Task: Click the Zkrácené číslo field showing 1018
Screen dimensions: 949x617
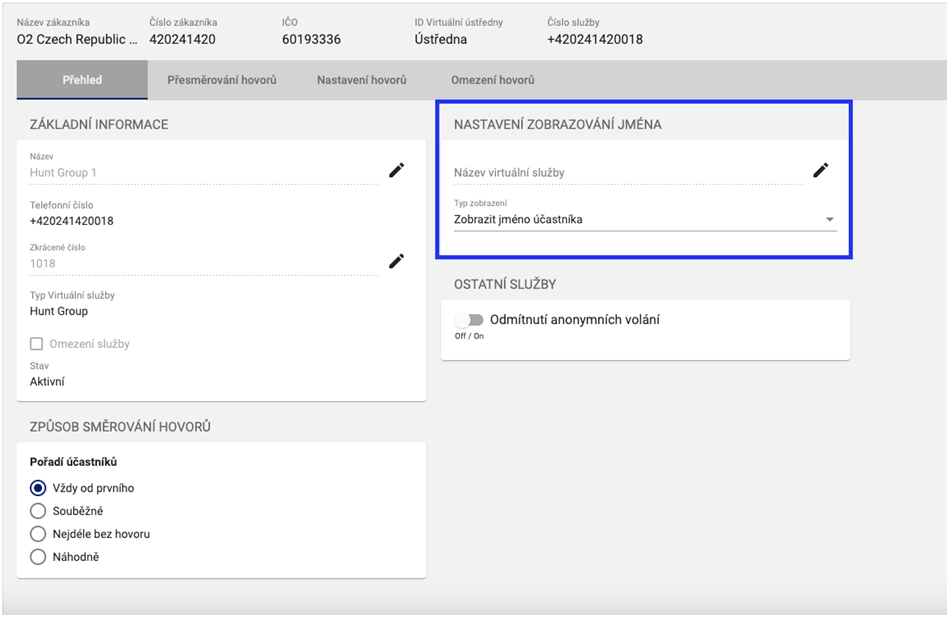Action: click(x=200, y=264)
